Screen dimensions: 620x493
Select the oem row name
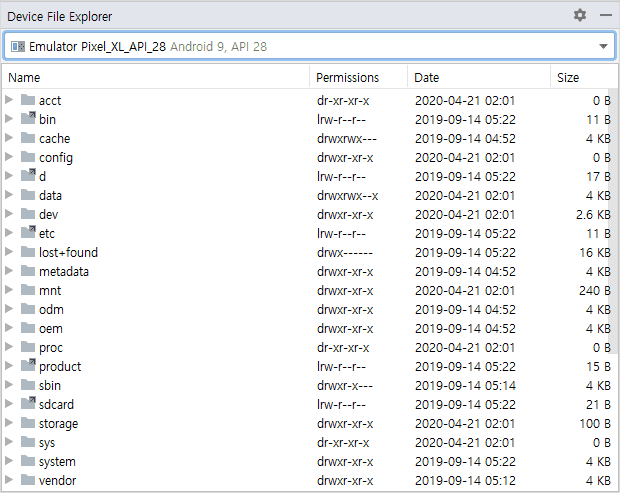[51, 329]
